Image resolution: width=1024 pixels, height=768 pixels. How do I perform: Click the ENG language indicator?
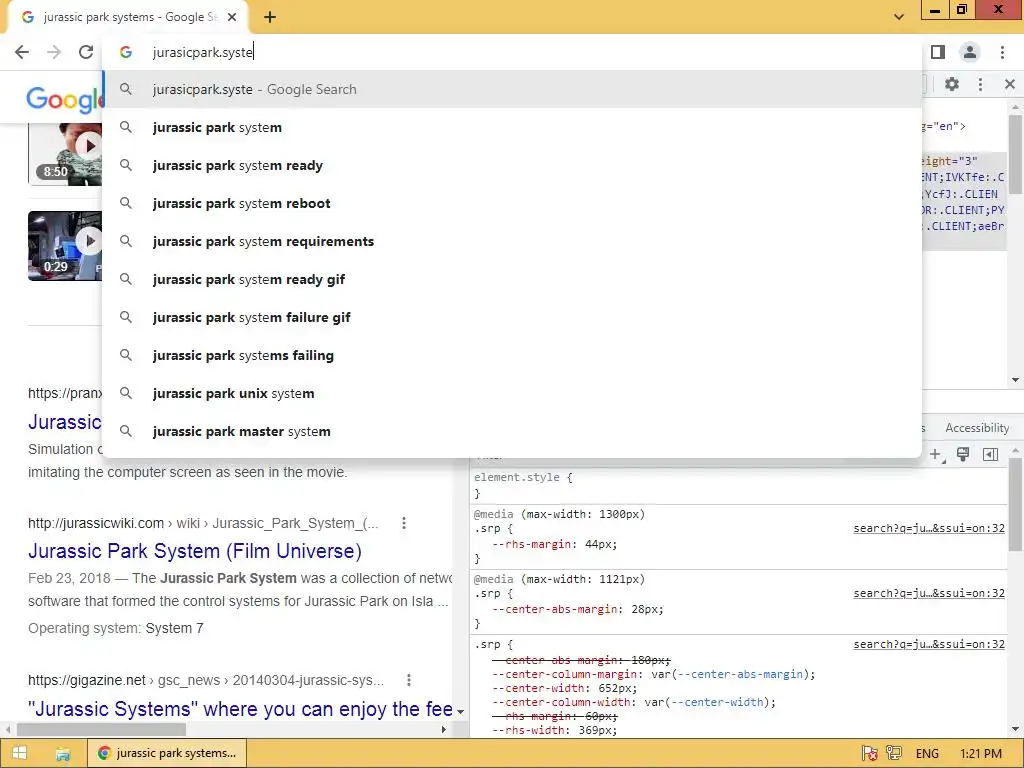927,754
